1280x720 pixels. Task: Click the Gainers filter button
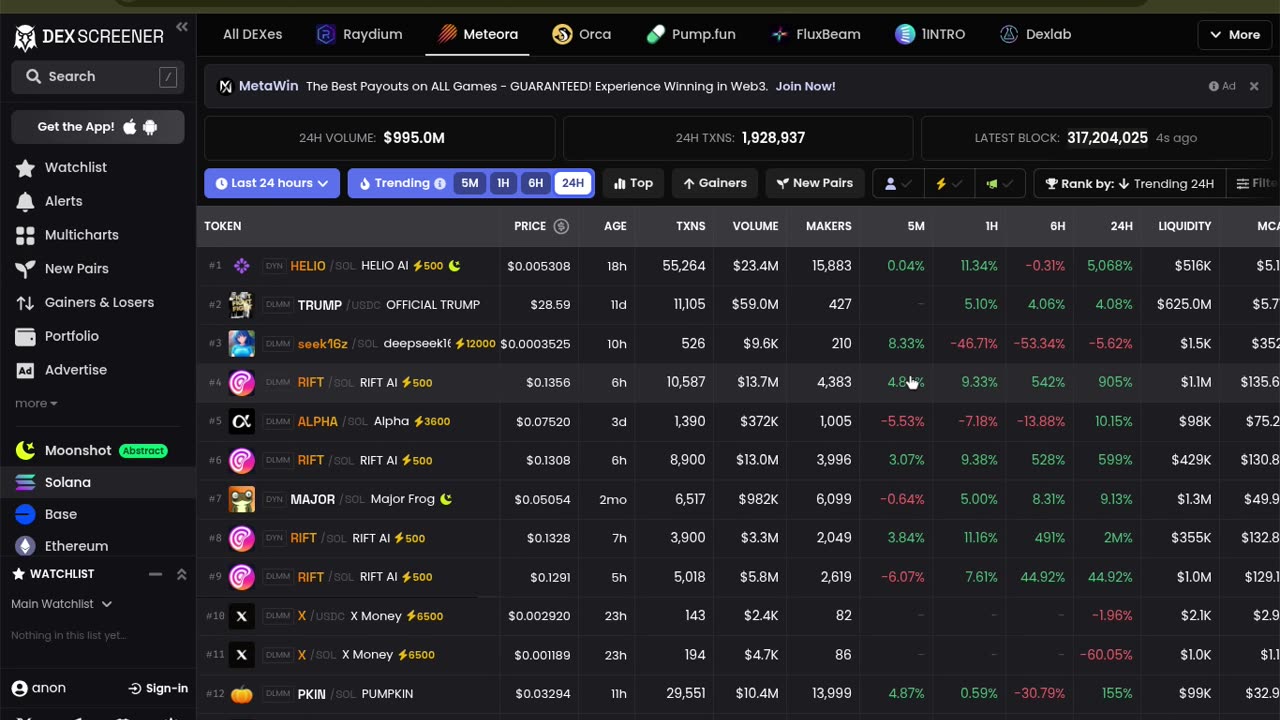(x=715, y=183)
